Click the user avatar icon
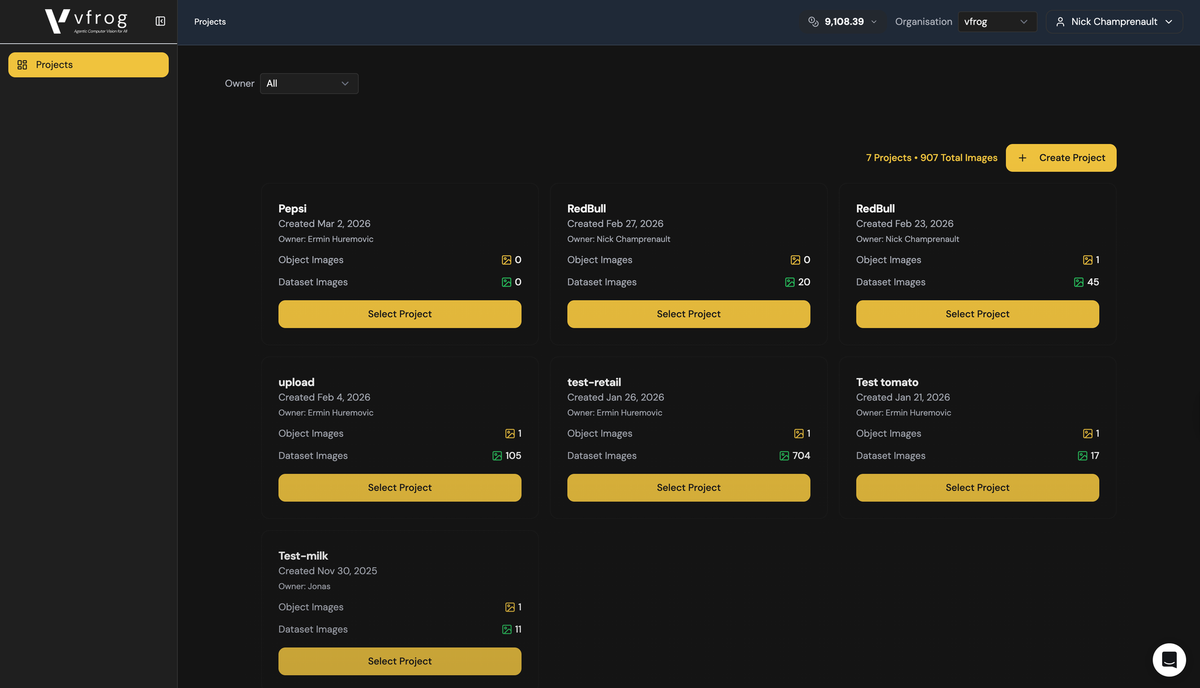The image size is (1200, 688). click(1060, 21)
